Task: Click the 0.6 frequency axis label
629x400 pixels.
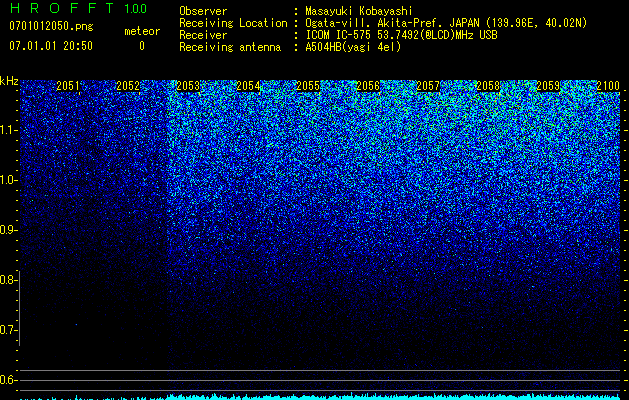Action: point(8,380)
